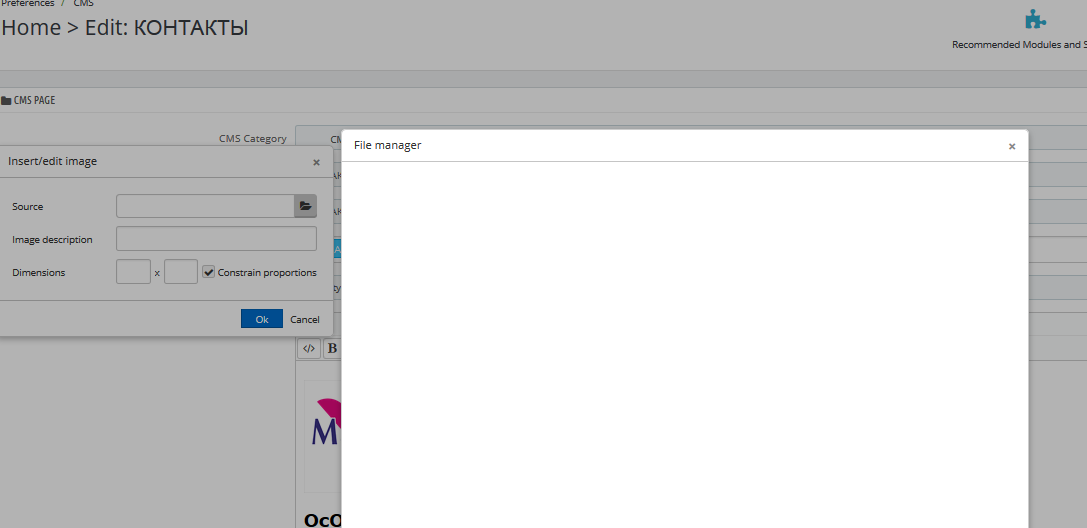The height and width of the screenshot is (528, 1087).
Task: Click the width dimension field
Action: [133, 272]
